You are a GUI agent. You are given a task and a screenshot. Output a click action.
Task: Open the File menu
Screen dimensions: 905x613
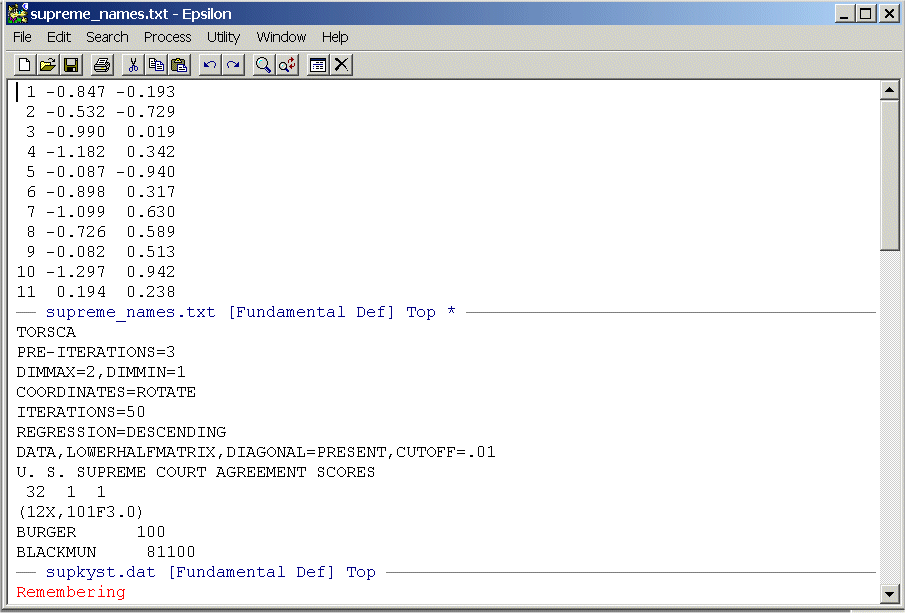tap(22, 37)
